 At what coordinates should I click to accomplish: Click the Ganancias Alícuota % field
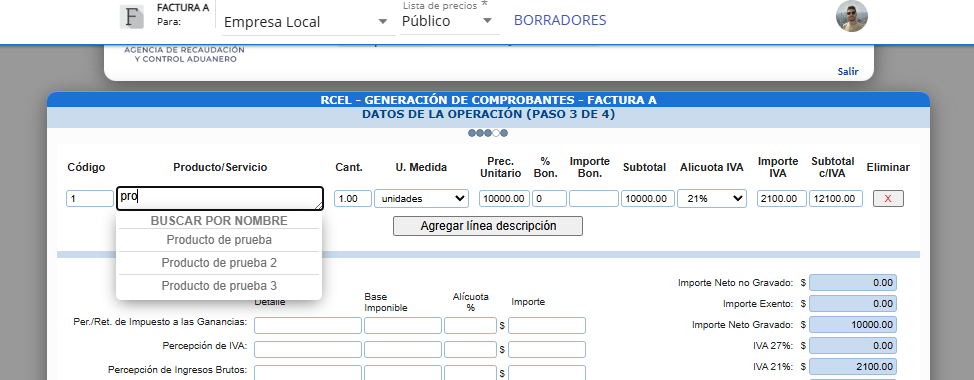coord(470,325)
